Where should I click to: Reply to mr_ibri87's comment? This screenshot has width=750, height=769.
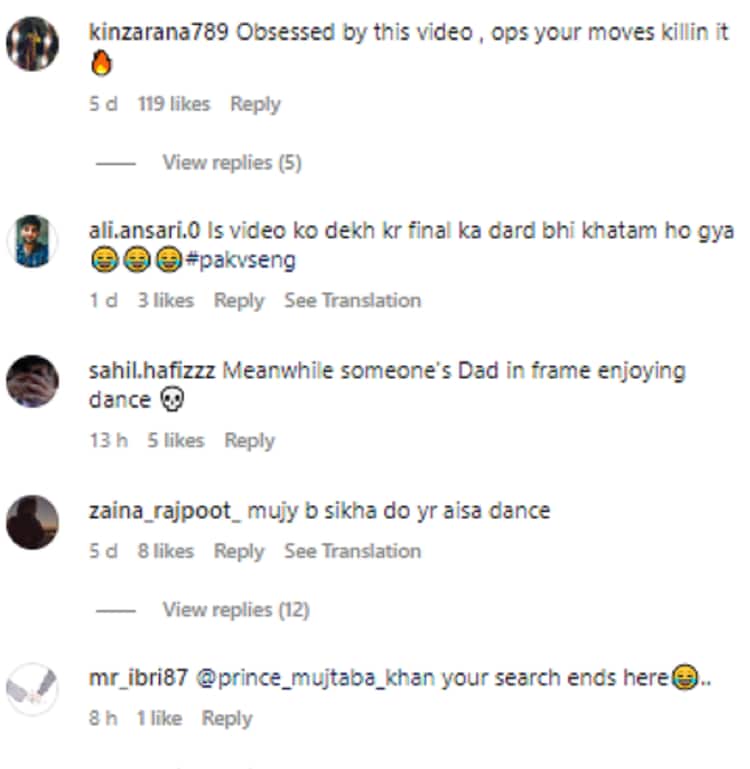(x=227, y=718)
